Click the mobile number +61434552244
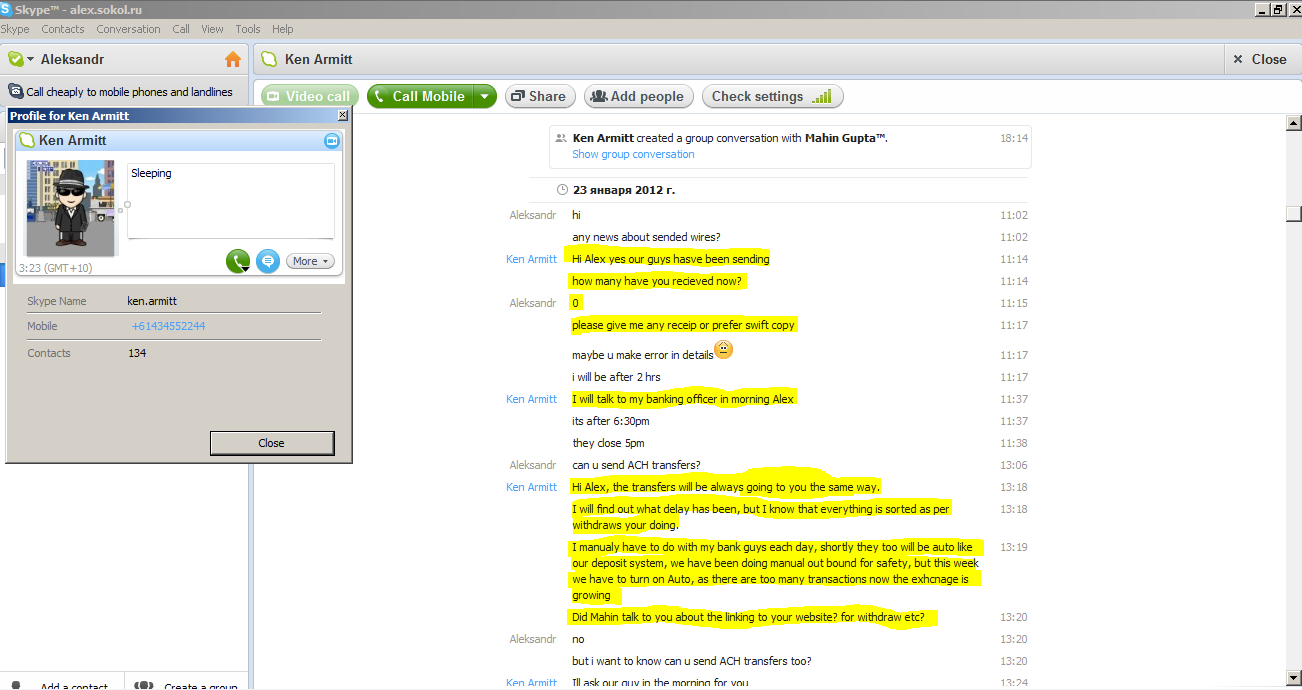The height and width of the screenshot is (690, 1302). click(168, 326)
